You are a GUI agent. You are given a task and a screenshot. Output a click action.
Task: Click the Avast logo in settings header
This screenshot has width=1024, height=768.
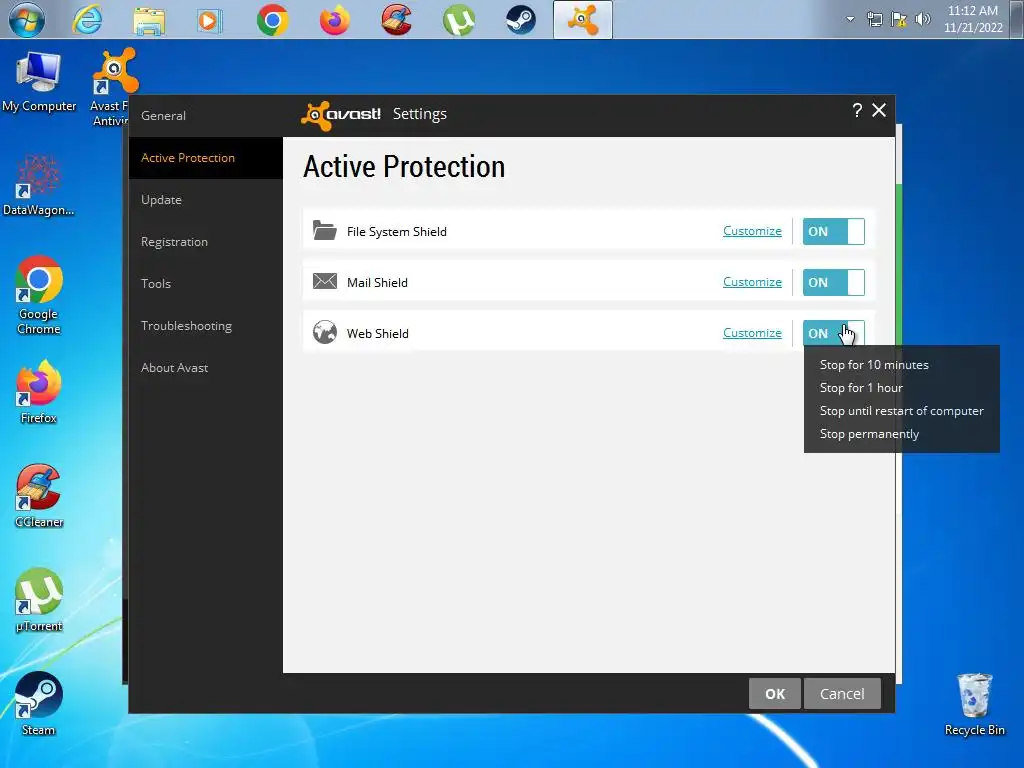(x=341, y=115)
